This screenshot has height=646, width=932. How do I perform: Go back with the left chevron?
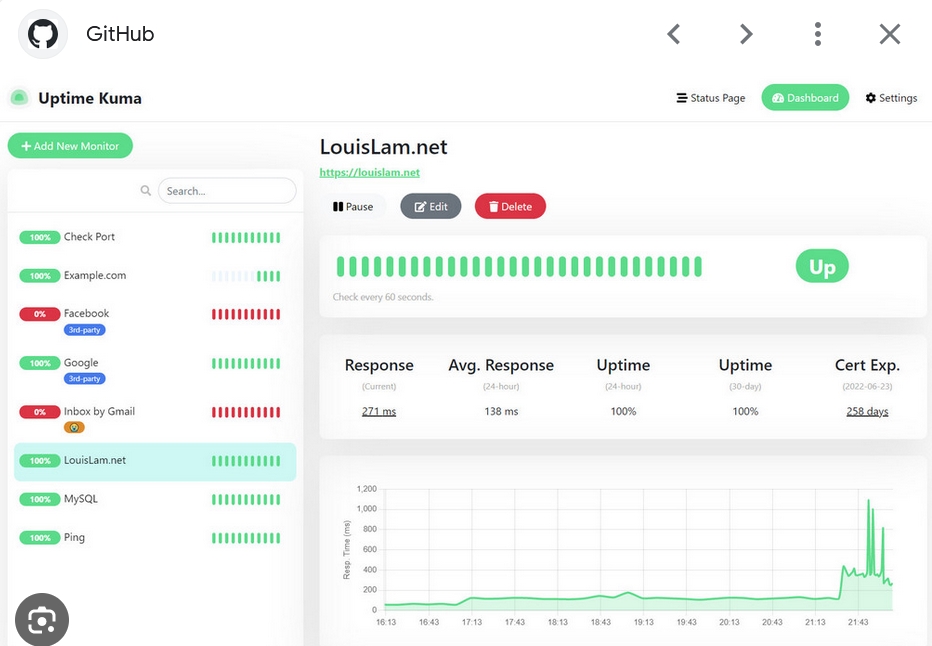click(x=674, y=34)
